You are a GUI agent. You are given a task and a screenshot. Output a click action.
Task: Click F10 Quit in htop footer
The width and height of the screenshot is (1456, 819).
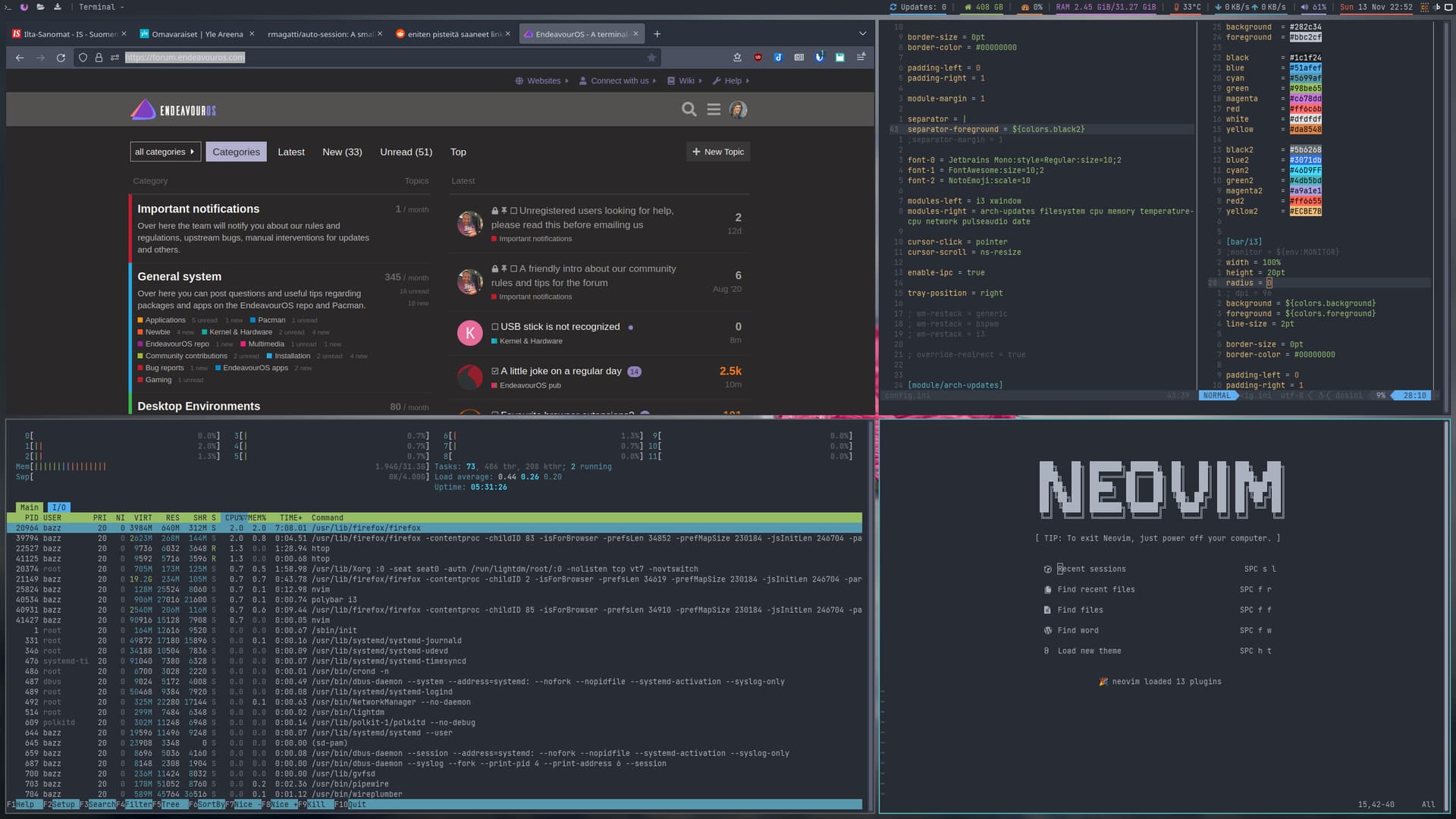tap(350, 805)
